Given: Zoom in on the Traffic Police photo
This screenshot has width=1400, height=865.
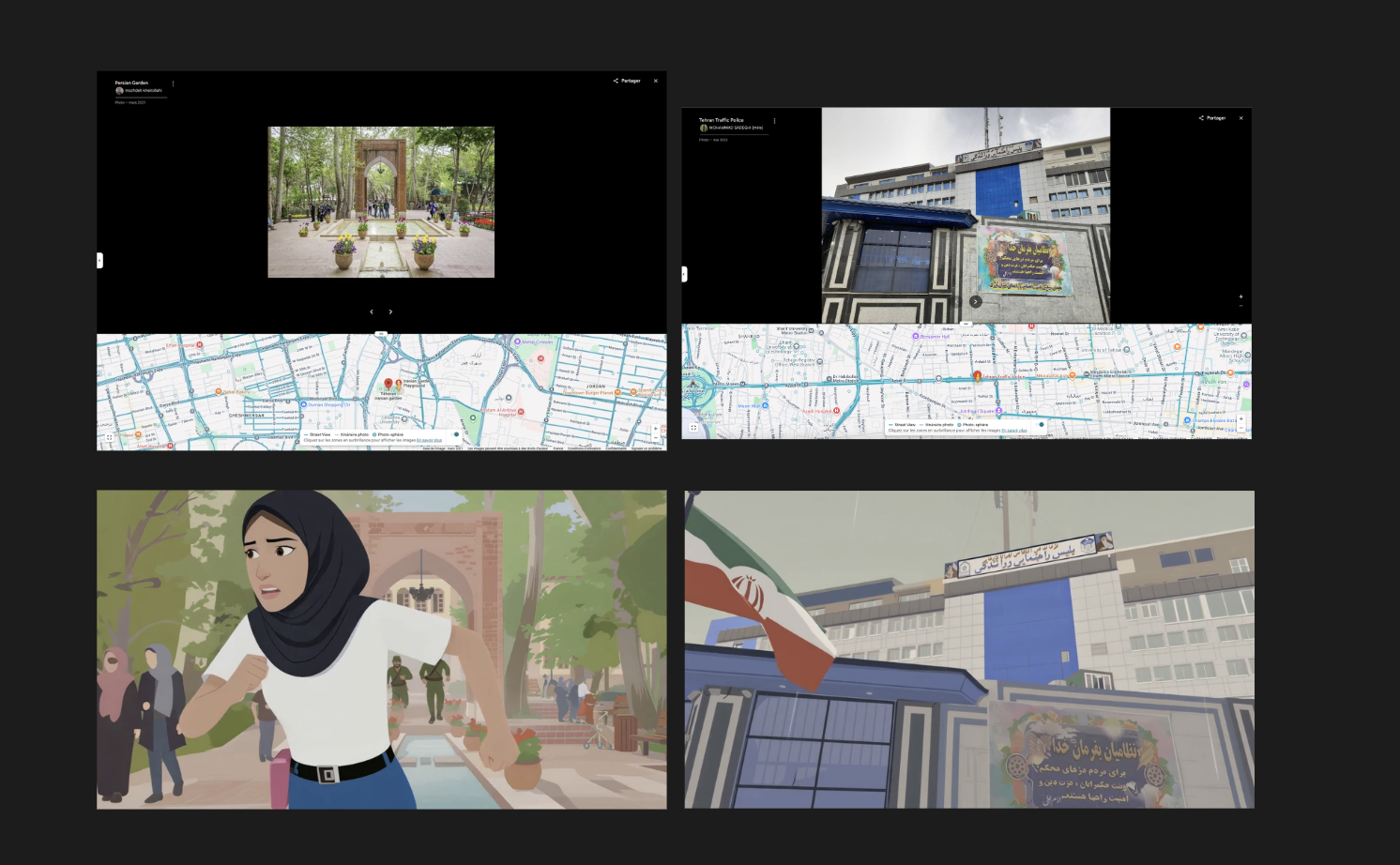Looking at the screenshot, I should coord(1240,296).
